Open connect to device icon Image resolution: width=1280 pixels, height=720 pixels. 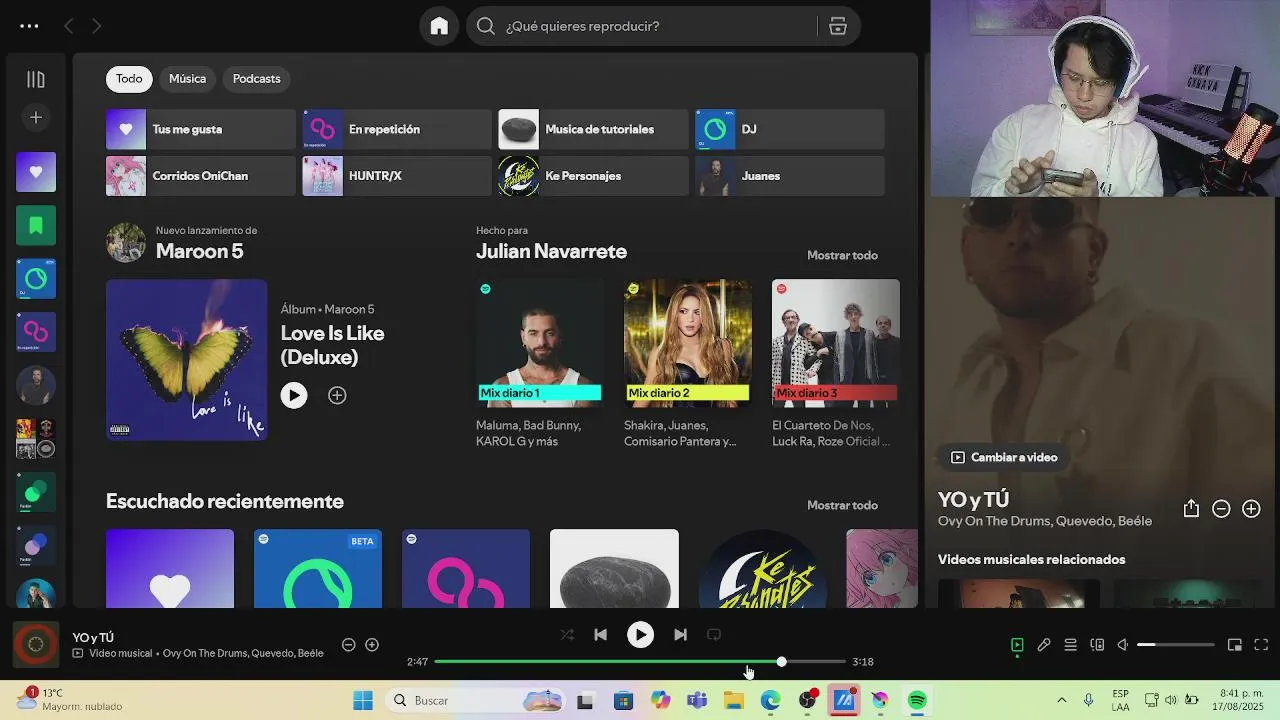[1097, 645]
